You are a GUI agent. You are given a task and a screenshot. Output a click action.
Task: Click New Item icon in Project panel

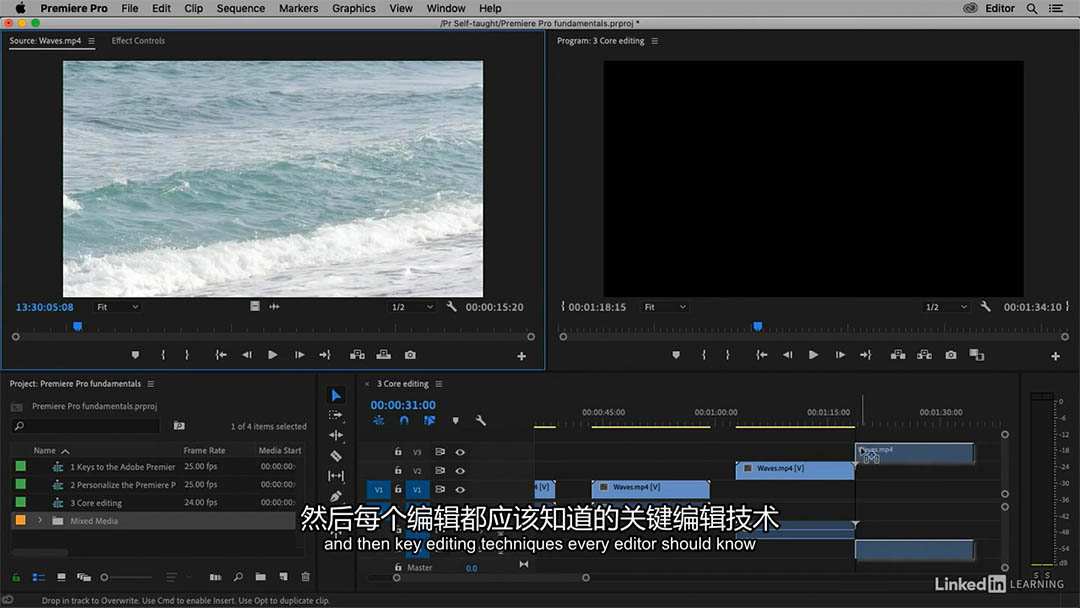coord(283,577)
